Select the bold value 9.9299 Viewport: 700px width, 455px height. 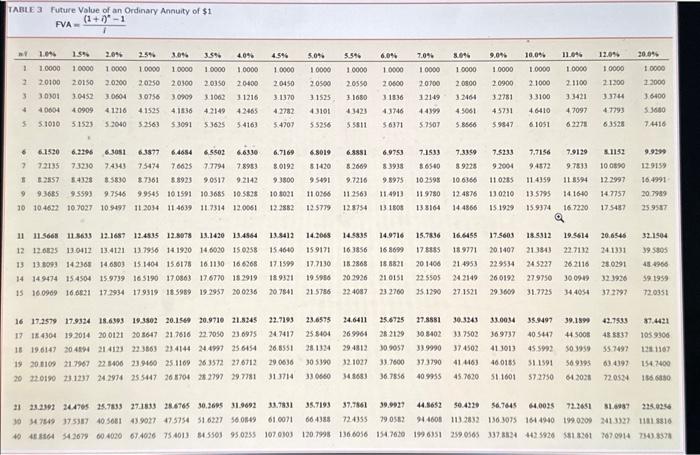pyautogui.click(x=655, y=152)
